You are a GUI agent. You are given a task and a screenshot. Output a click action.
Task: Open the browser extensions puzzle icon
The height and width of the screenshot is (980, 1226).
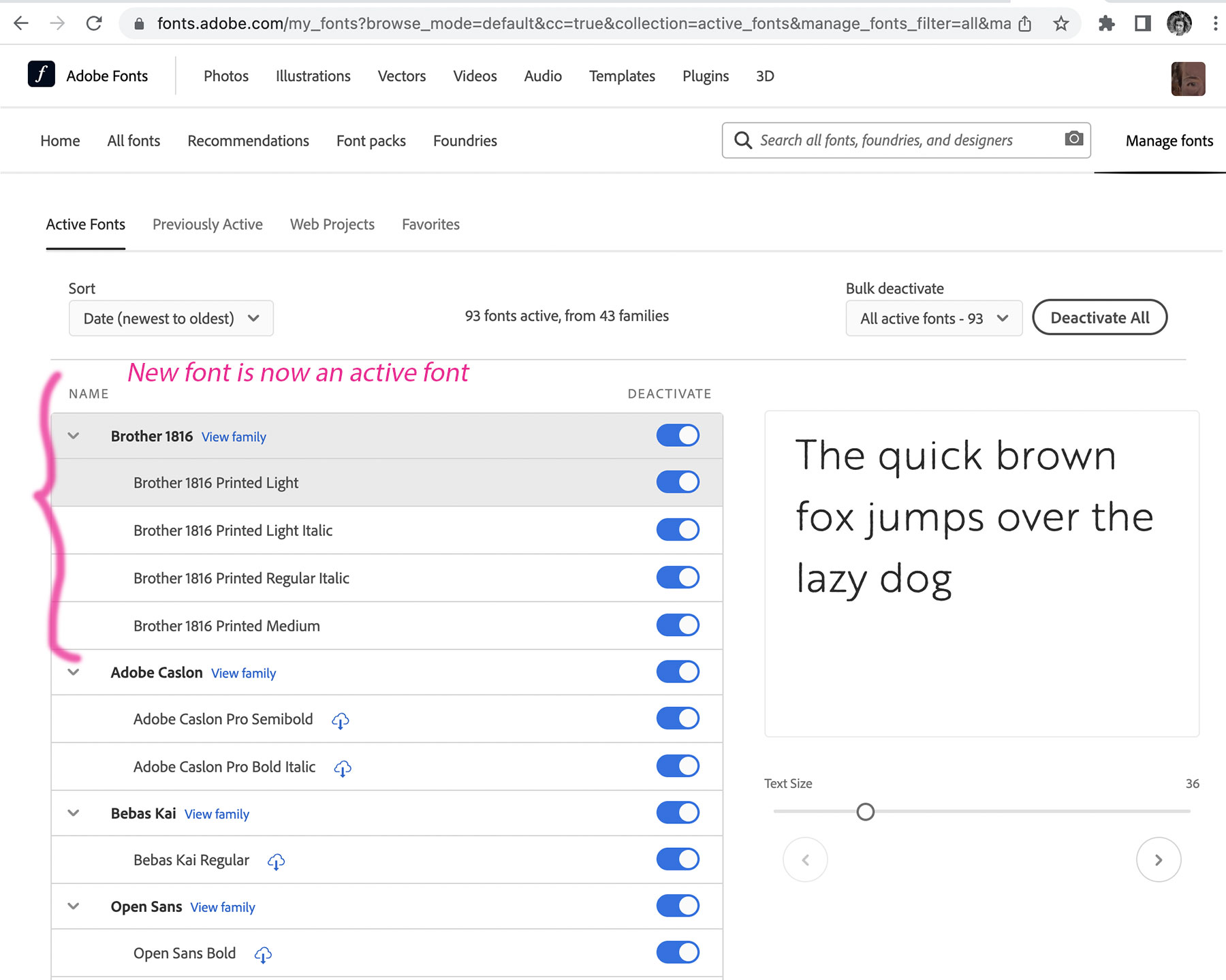pyautogui.click(x=1106, y=24)
